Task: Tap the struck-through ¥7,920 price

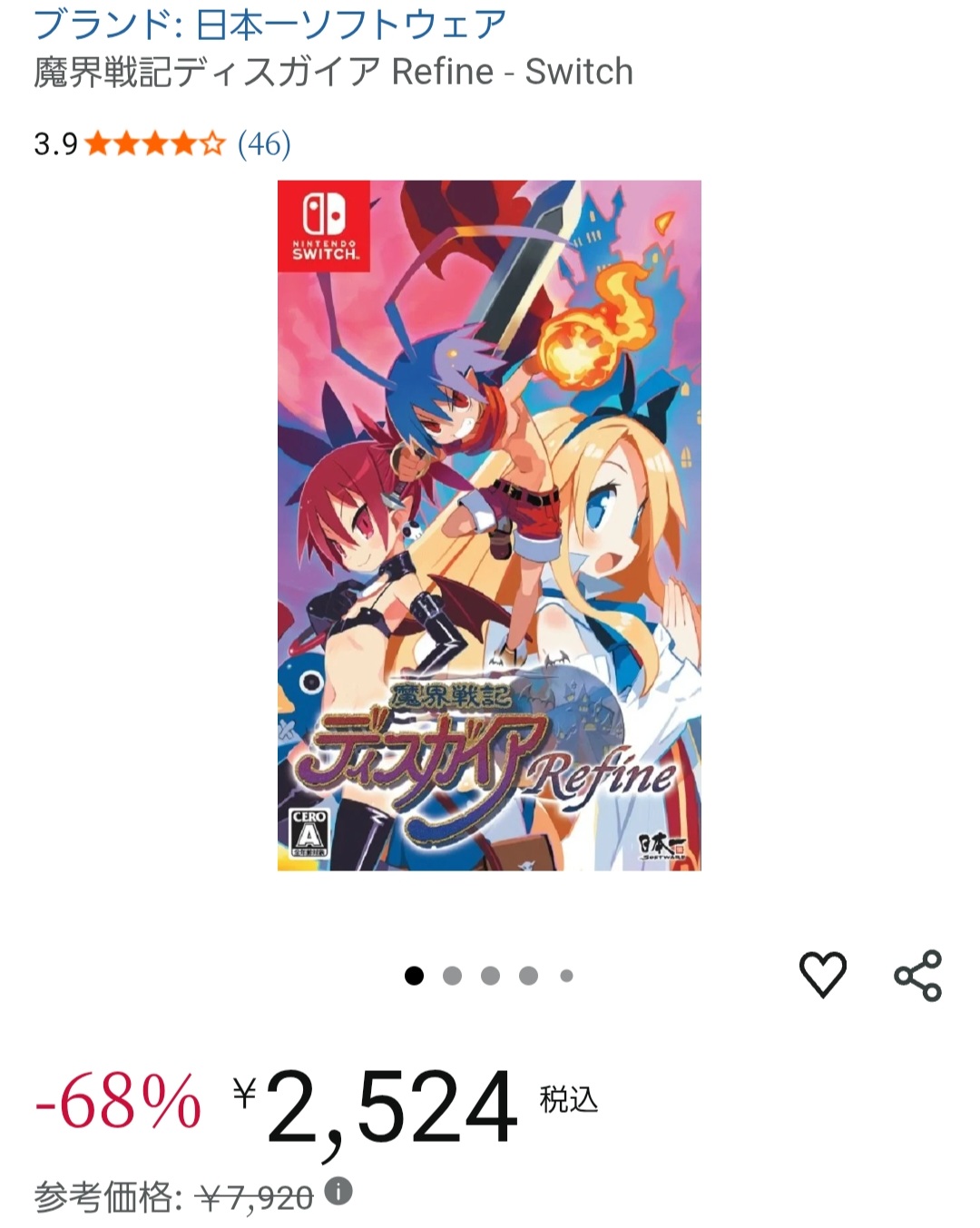Action: click(x=254, y=1198)
